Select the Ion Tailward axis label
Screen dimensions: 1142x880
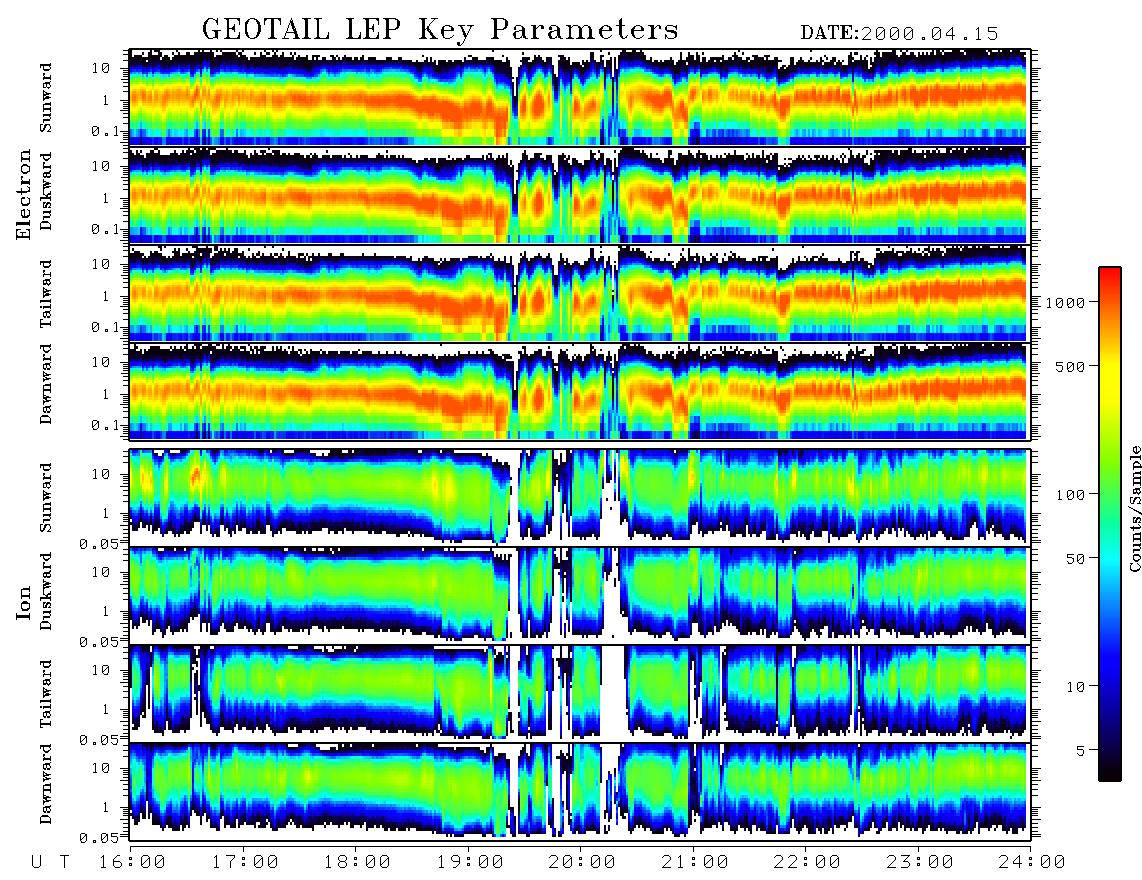[x=46, y=694]
